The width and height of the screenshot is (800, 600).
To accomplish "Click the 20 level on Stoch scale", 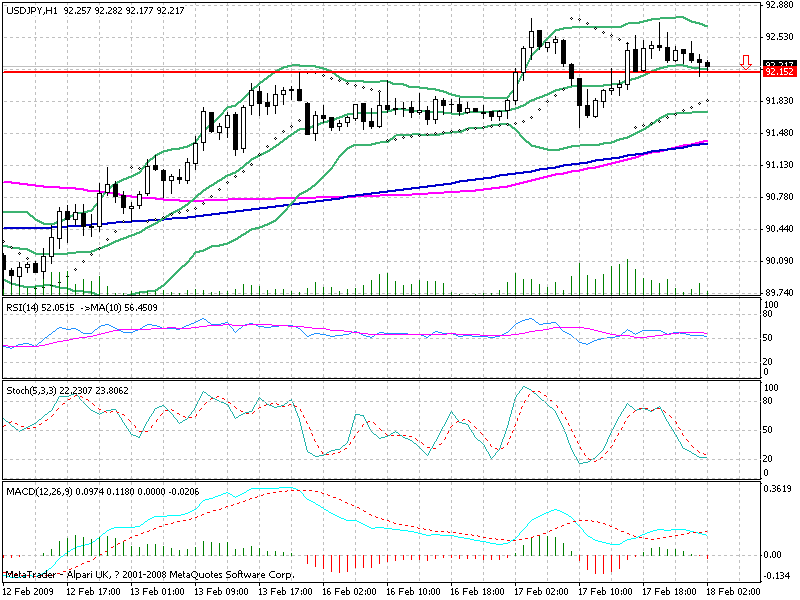I will tap(768, 459).
